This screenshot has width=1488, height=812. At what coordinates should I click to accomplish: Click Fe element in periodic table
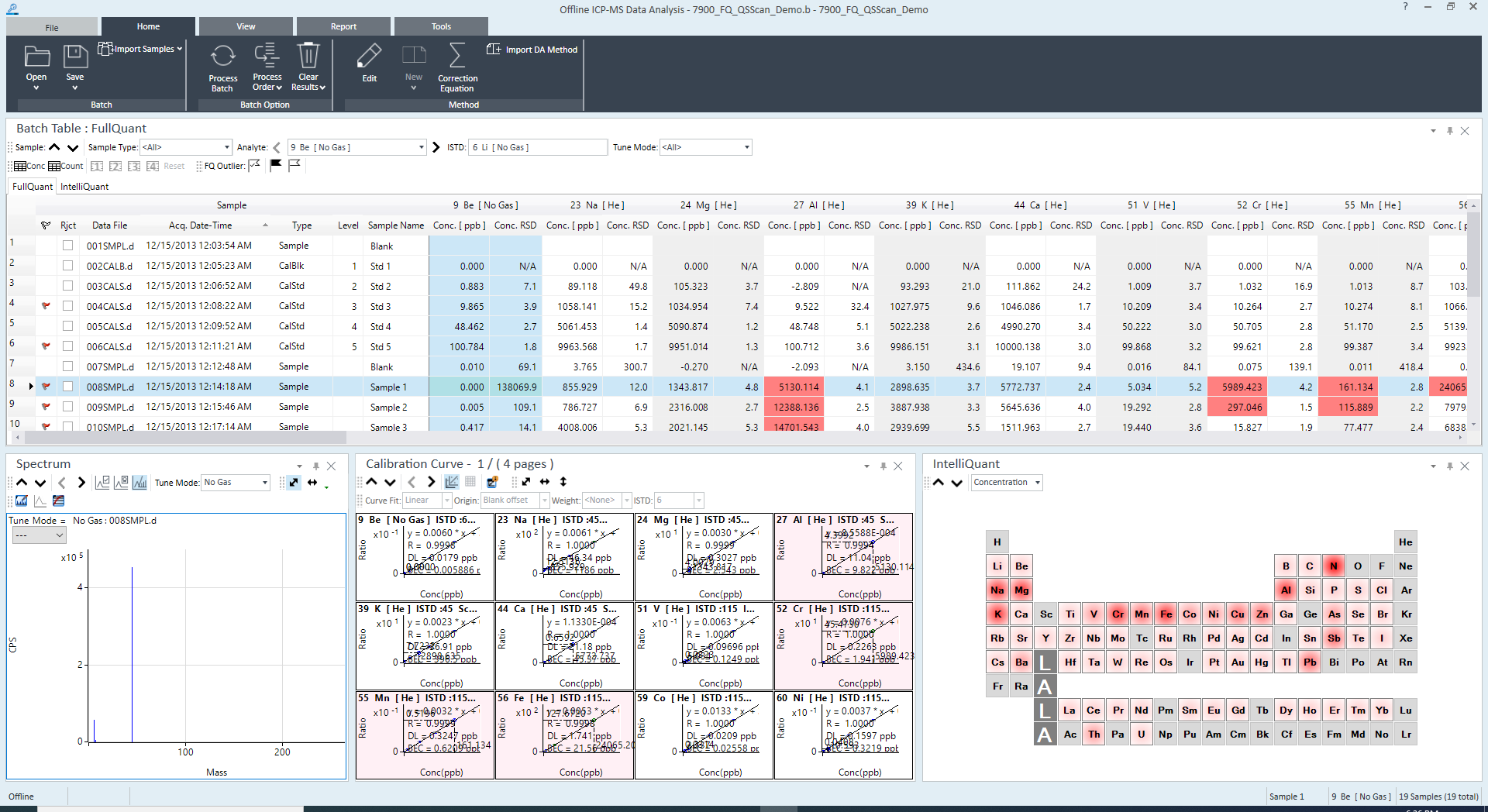pos(1166,614)
